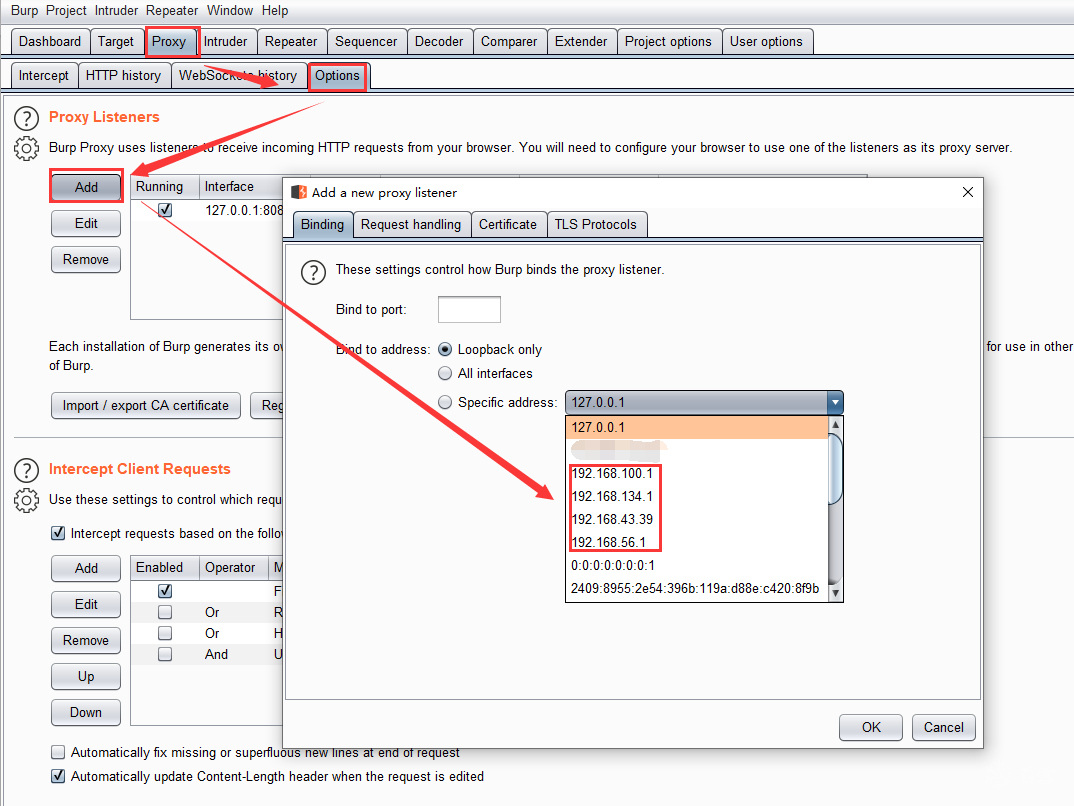Screen dimensions: 1074x806
Task: Switch to the Comparer tab
Action: pos(509,41)
